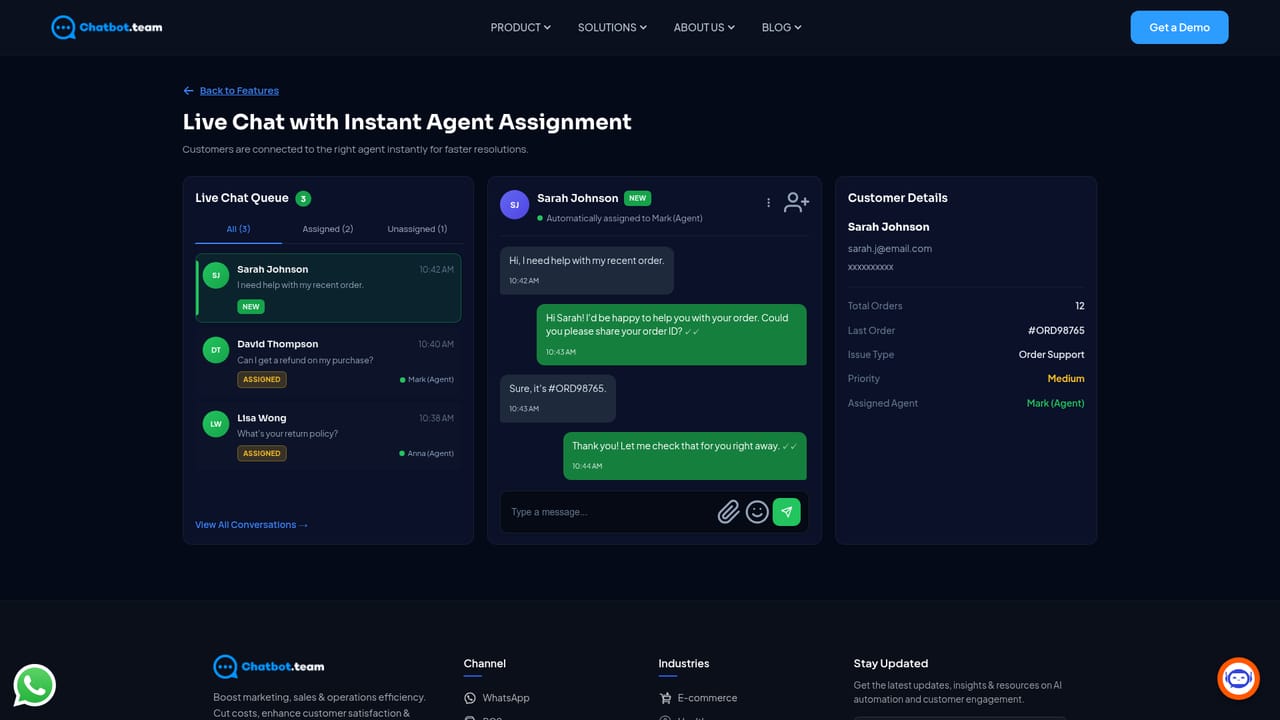Open the three-dot chat options menu
1280x720 pixels.
pos(768,203)
